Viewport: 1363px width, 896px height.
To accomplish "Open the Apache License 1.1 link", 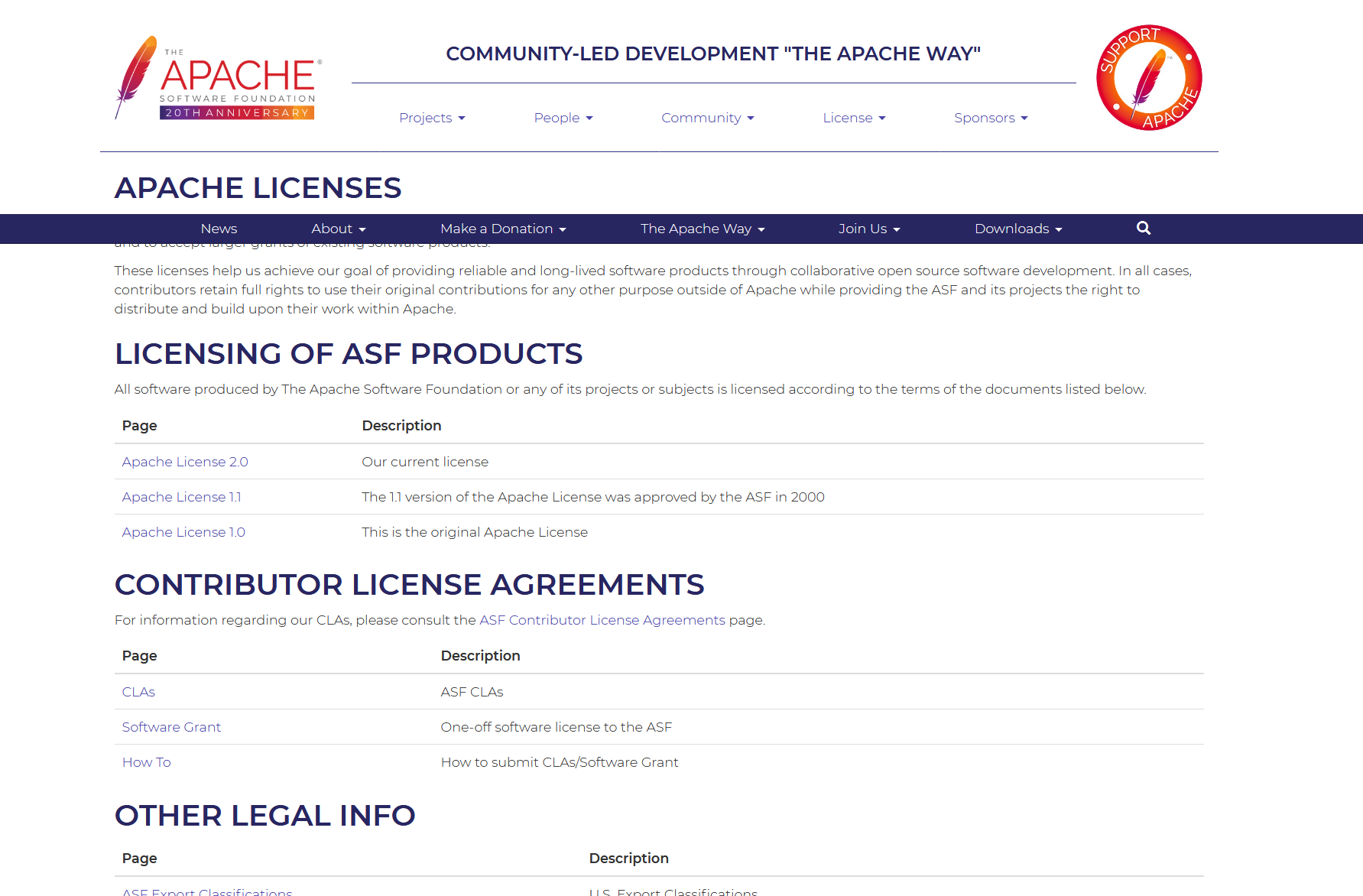I will coord(181,497).
